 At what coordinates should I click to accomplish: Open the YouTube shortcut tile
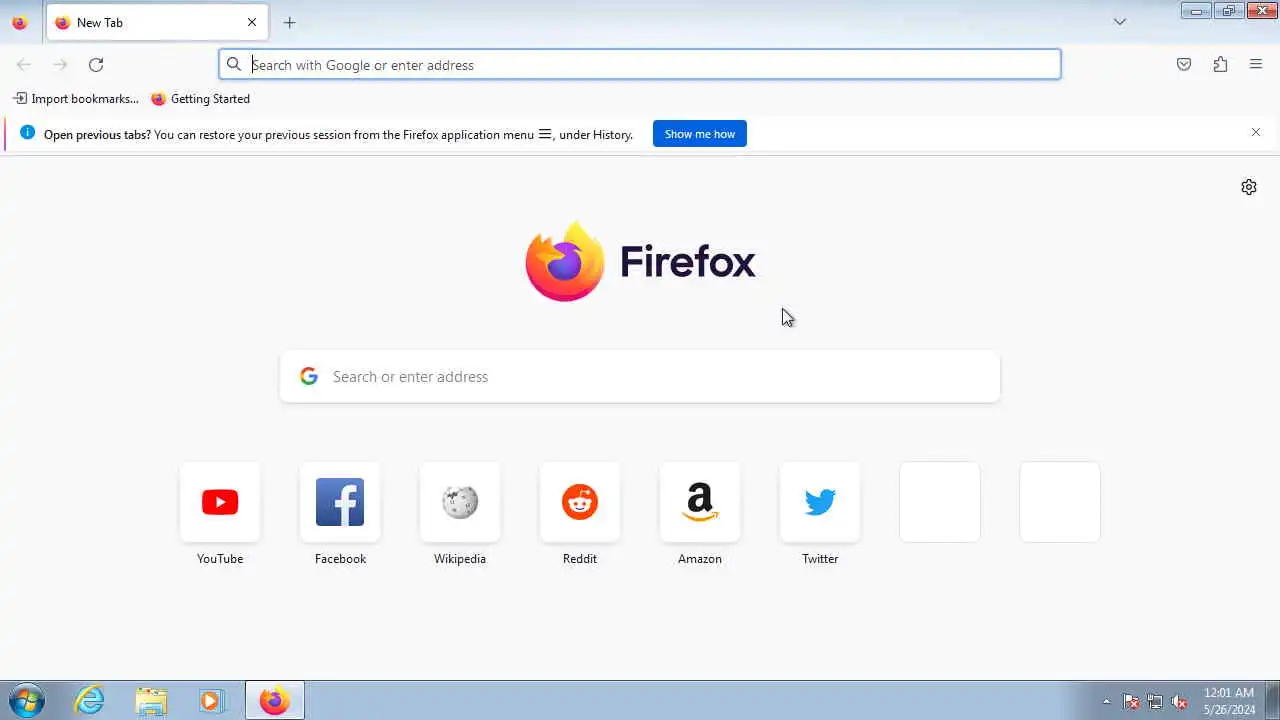click(x=220, y=502)
